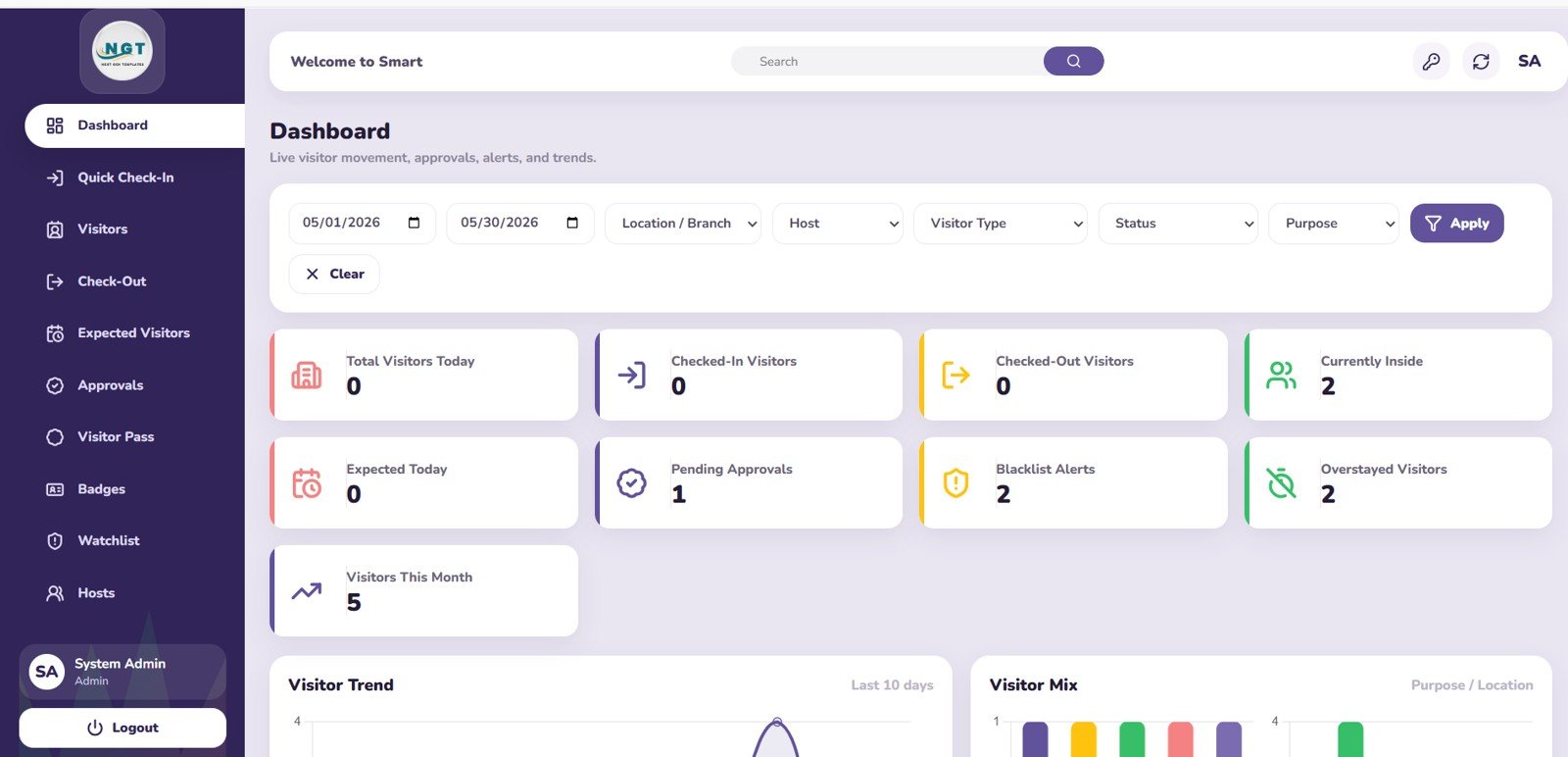
Task: Click the Badges ID card icon
Action: click(55, 489)
